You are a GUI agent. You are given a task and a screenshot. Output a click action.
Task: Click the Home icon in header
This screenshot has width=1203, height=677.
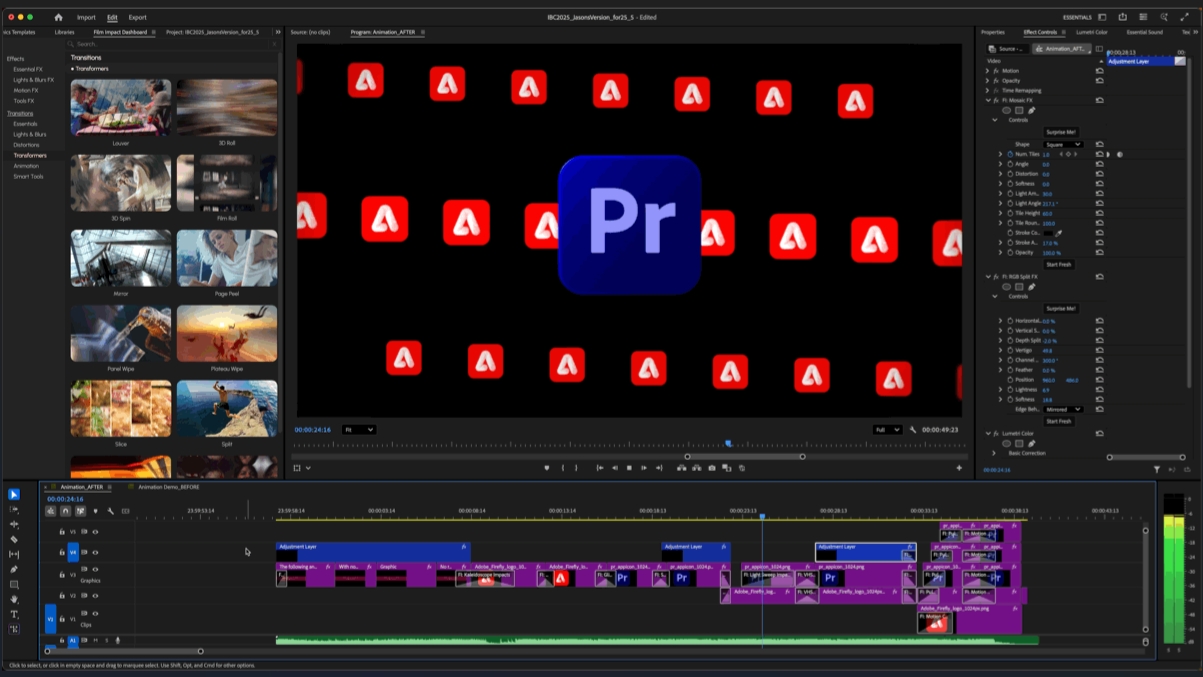[58, 17]
